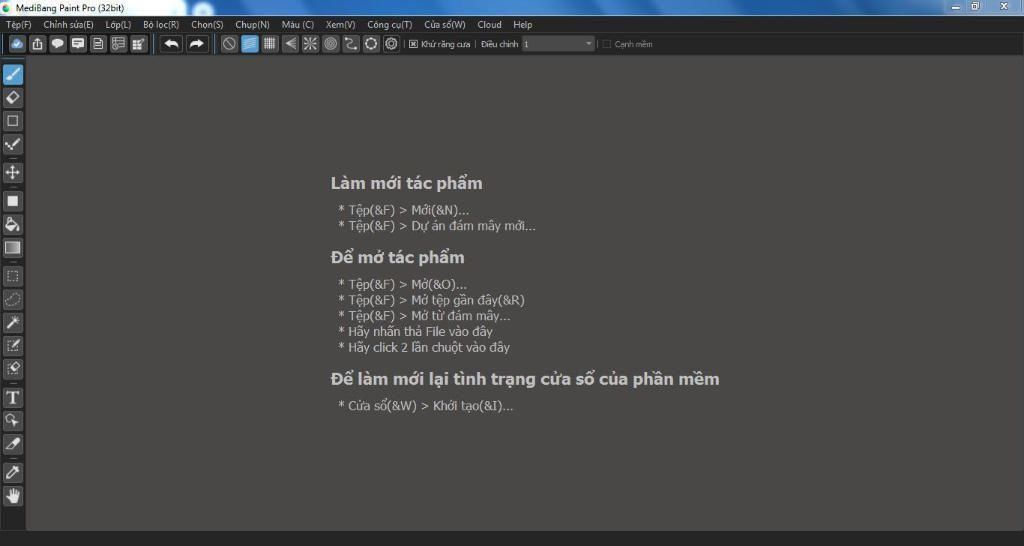
Task: Enable concentric circle snap
Action: coord(330,44)
